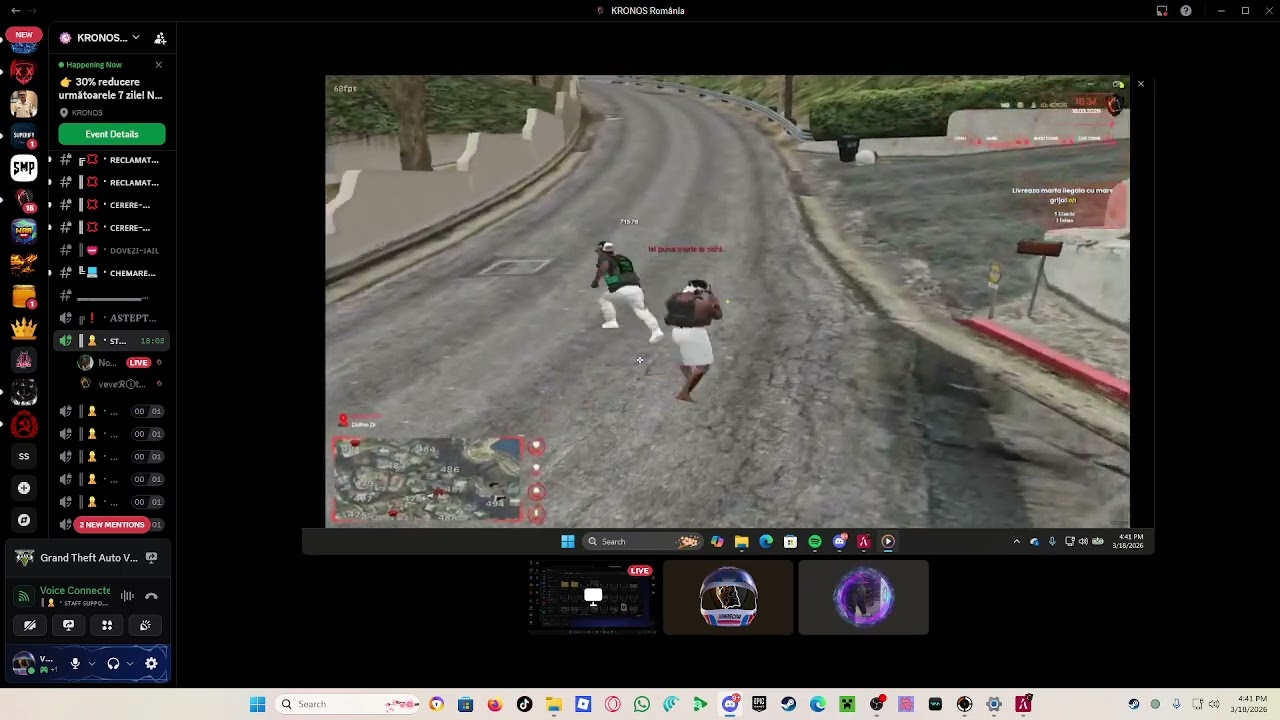This screenshot has width=1280, height=720.
Task: Open the Discord inbox icon in title bar
Action: point(1162,11)
